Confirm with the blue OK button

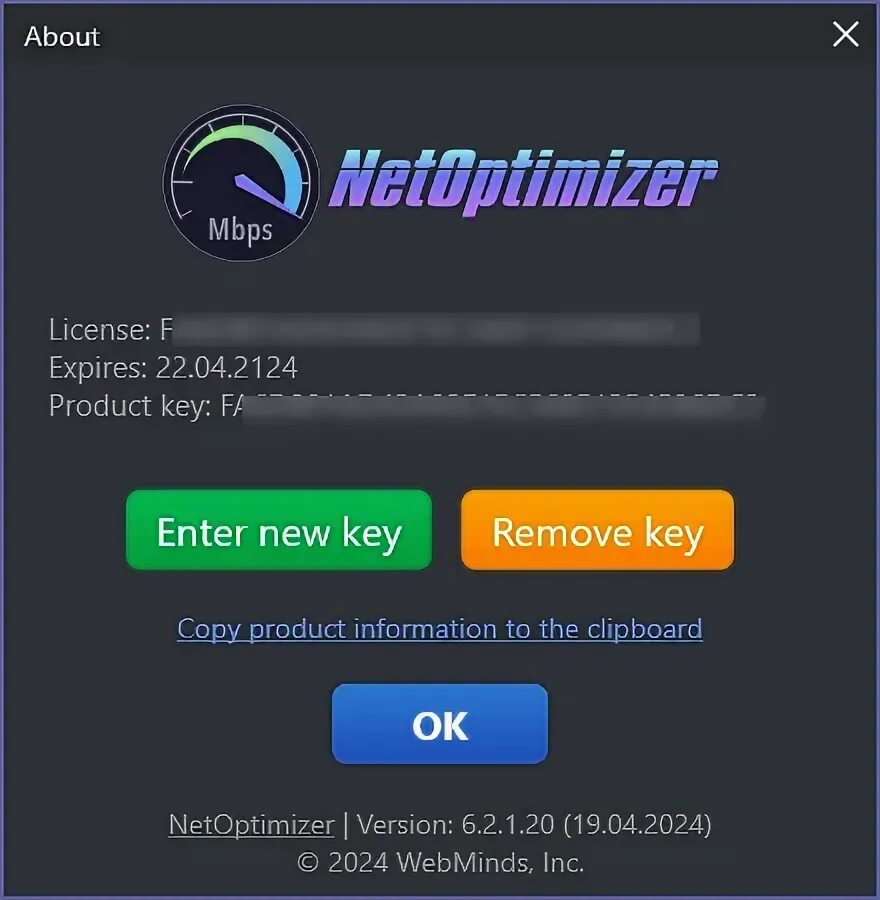(x=440, y=723)
